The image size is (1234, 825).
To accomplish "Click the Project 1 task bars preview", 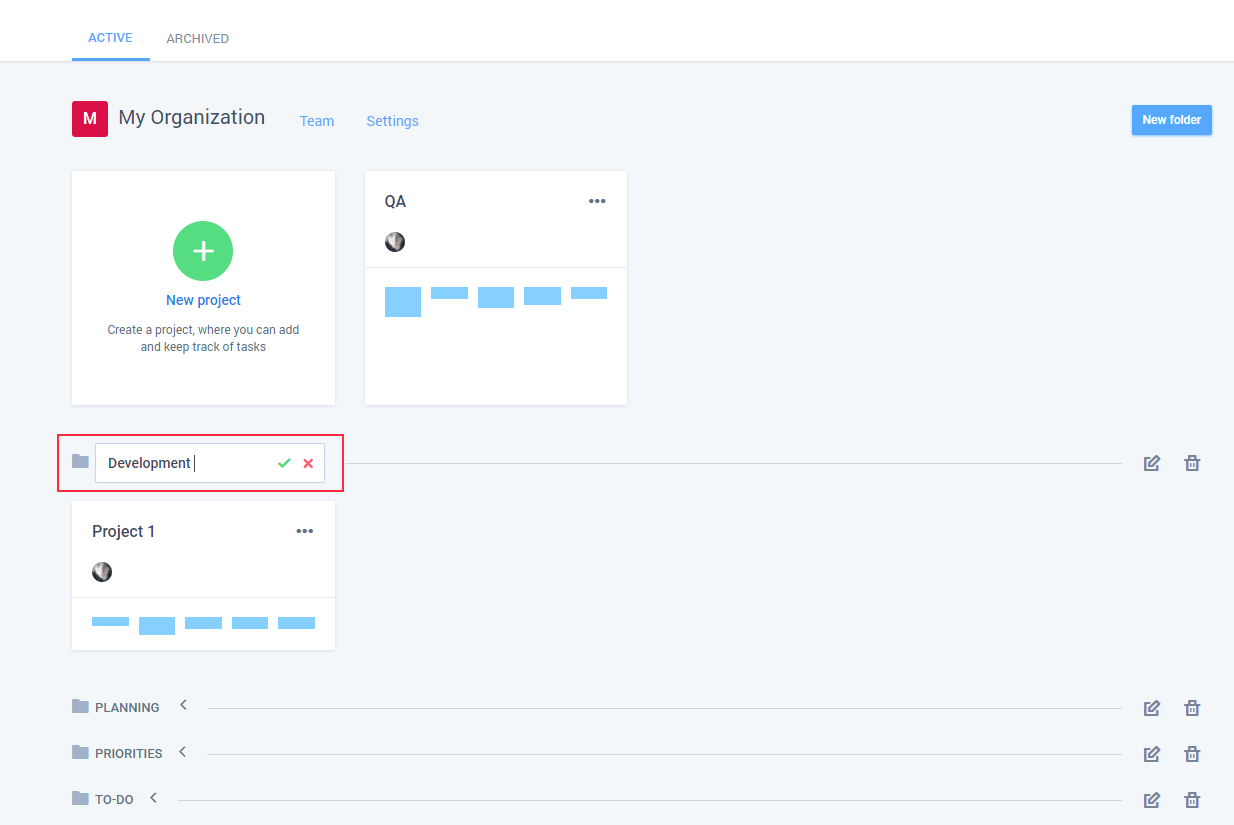I will tap(203, 626).
